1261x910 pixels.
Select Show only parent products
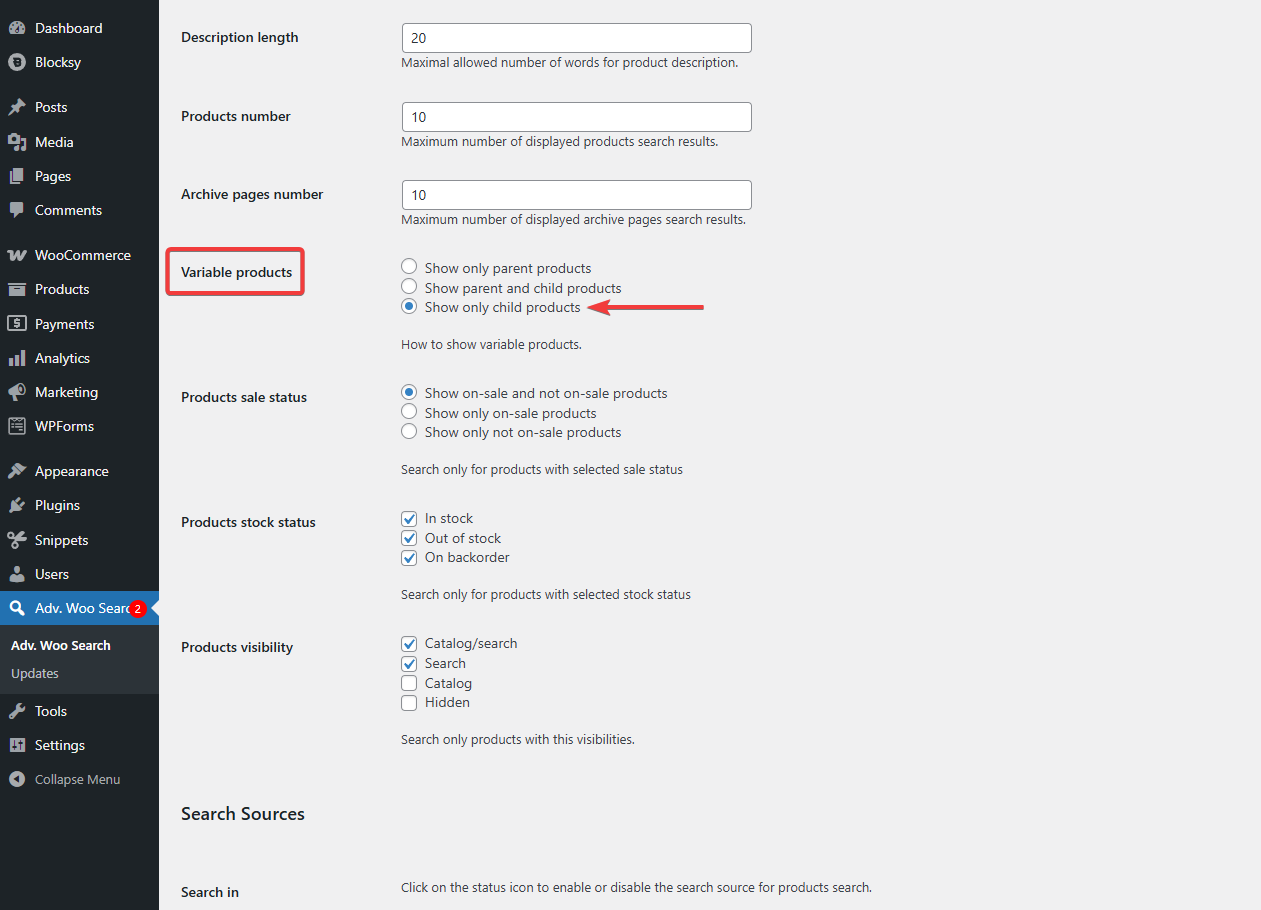coord(409,267)
